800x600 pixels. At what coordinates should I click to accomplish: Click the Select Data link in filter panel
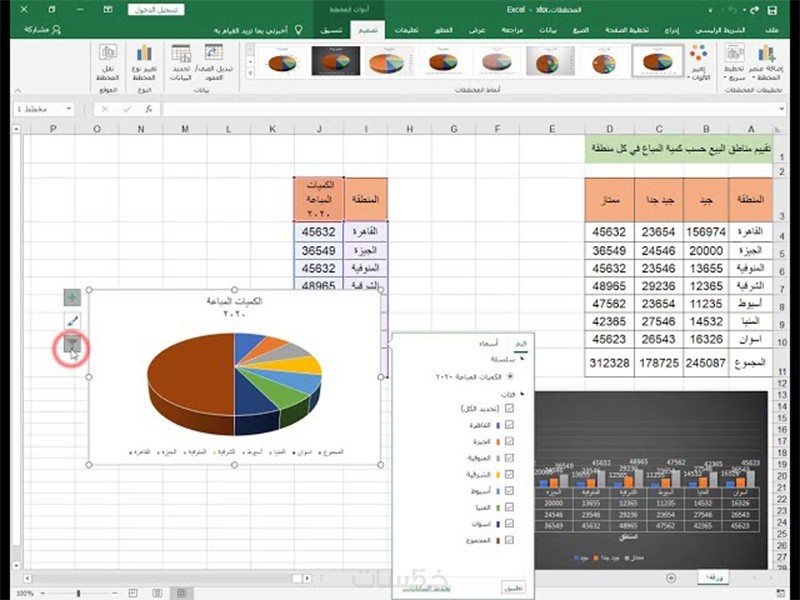(427, 588)
